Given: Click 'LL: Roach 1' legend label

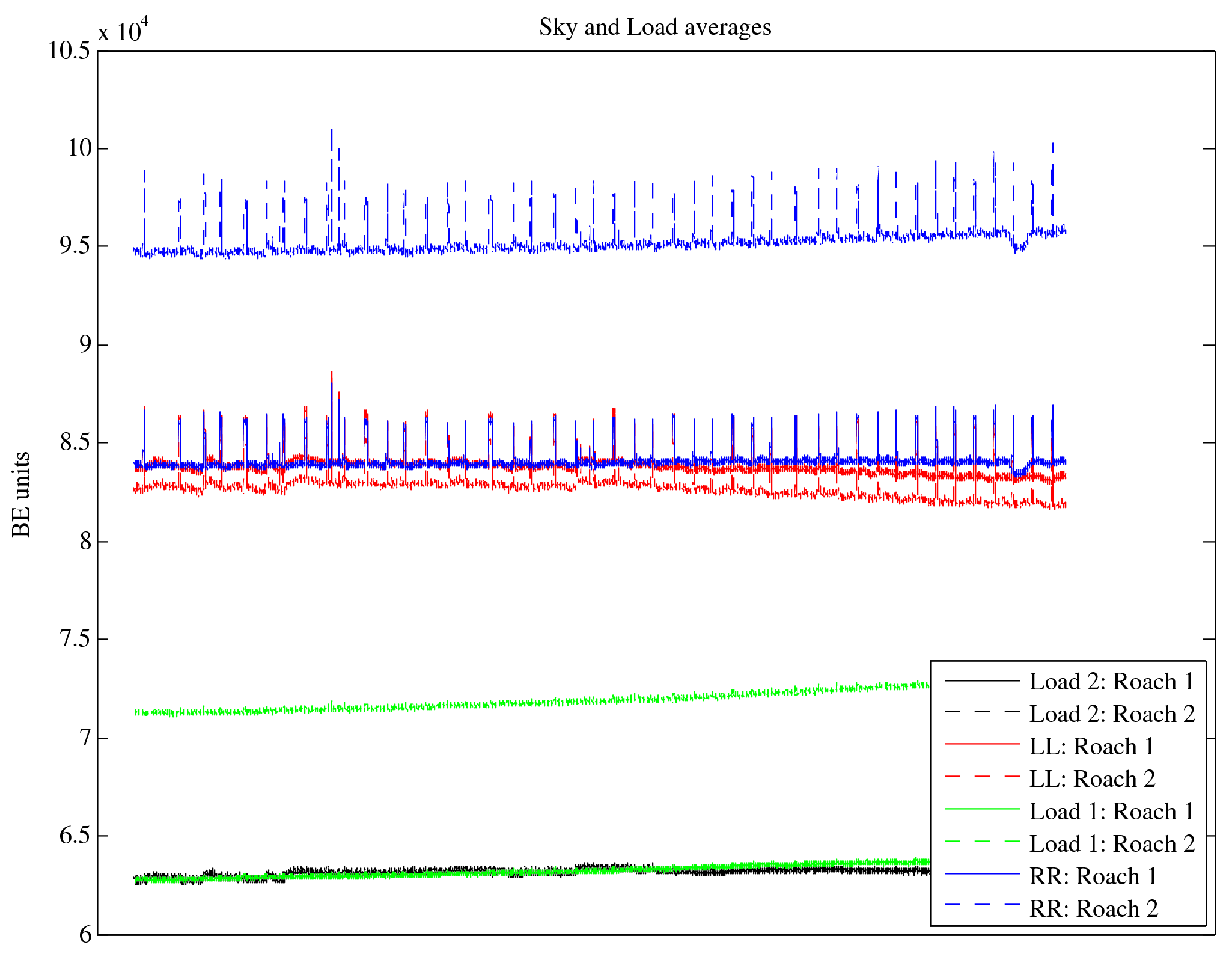Looking at the screenshot, I should [1091, 747].
